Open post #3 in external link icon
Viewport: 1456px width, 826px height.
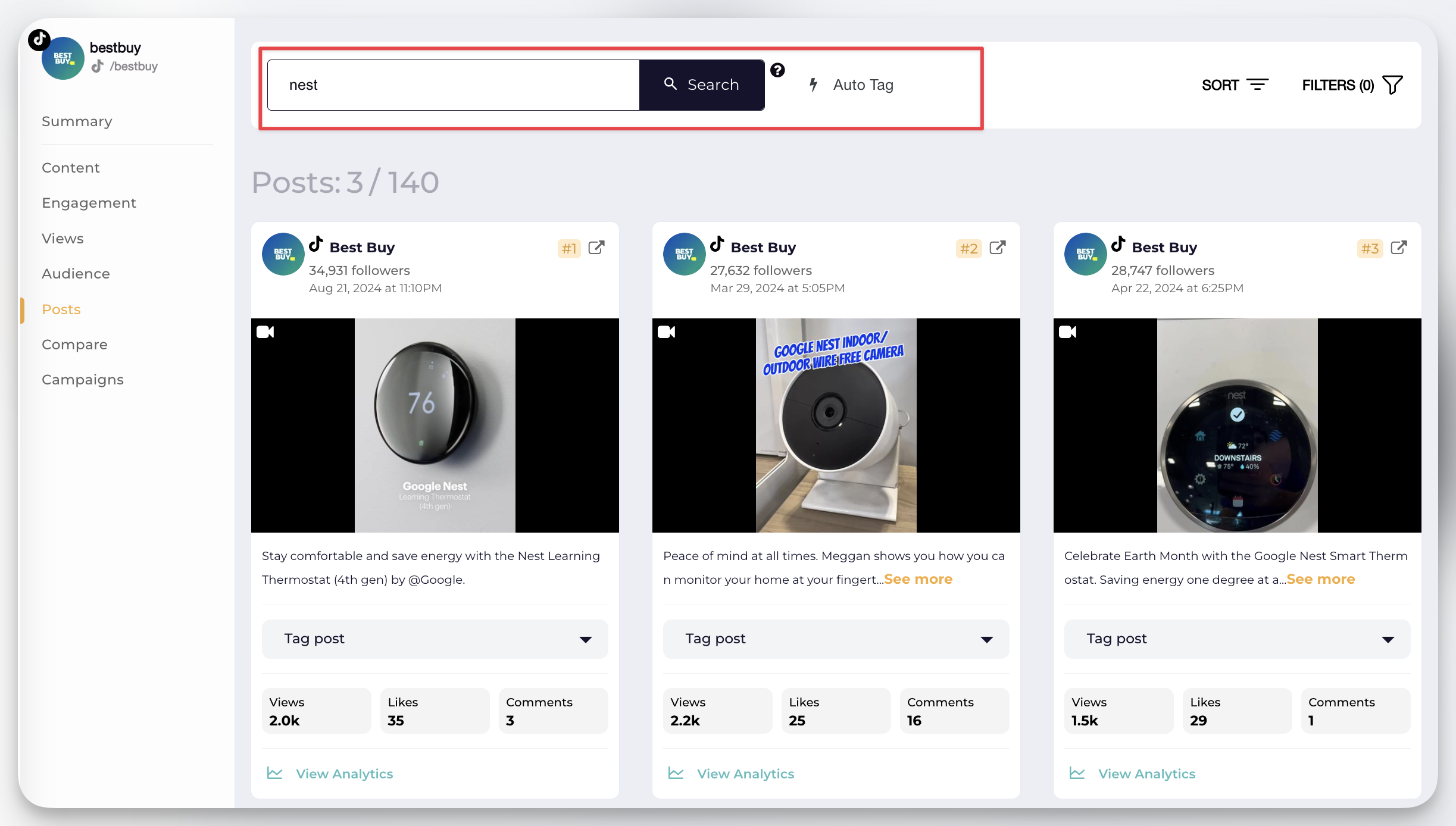pos(1399,248)
